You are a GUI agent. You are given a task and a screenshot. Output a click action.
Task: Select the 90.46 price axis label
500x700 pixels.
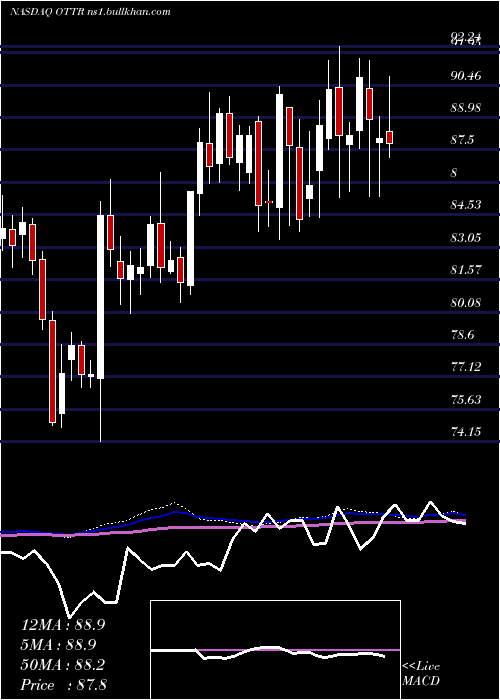466,76
